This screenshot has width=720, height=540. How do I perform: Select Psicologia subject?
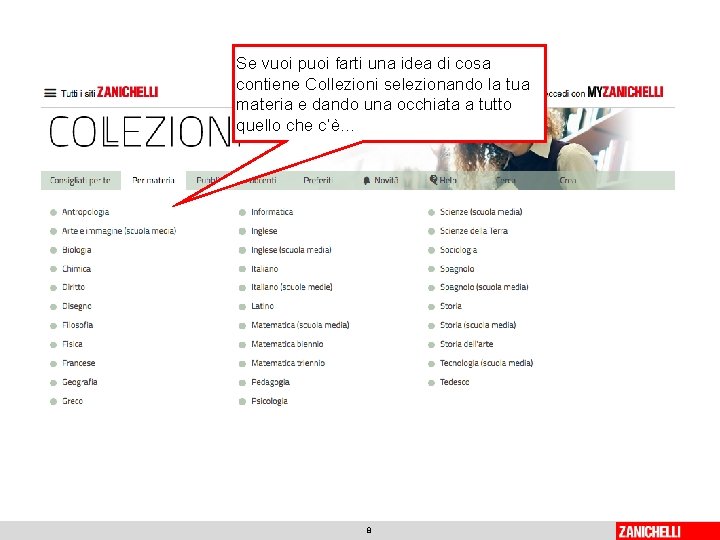tap(269, 401)
